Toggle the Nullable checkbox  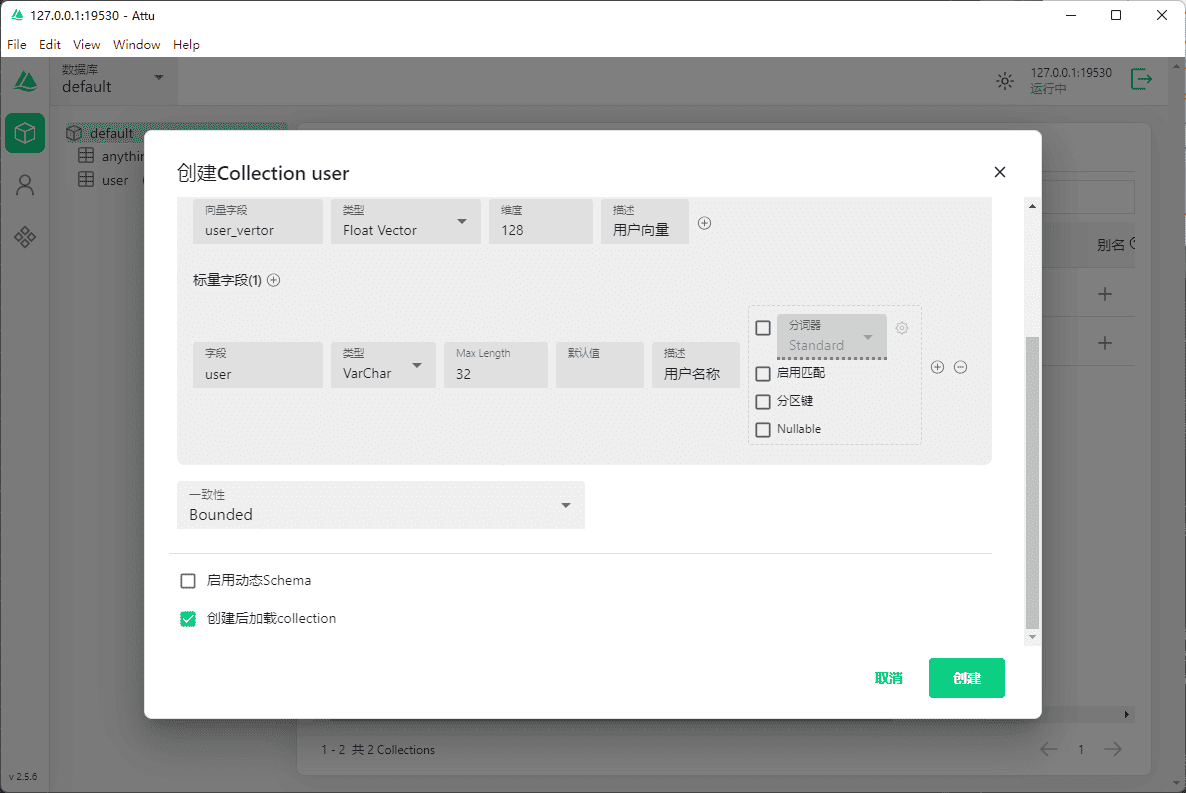click(763, 430)
